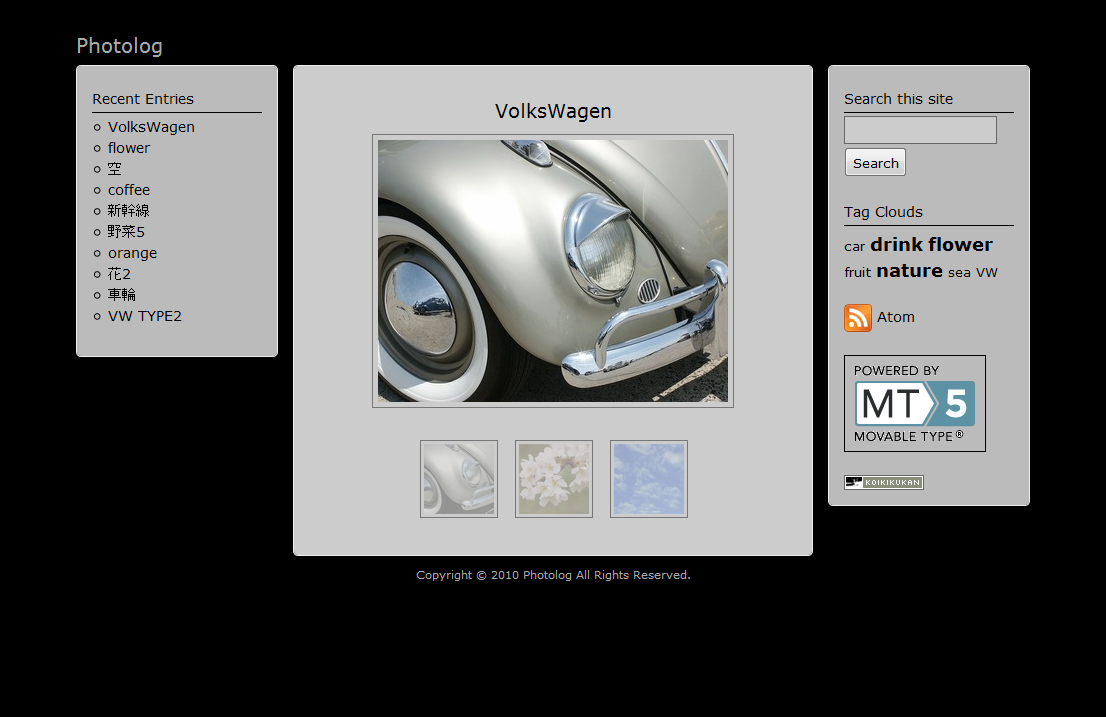Select the sea tag
1106x717 pixels.
pyautogui.click(x=959, y=273)
